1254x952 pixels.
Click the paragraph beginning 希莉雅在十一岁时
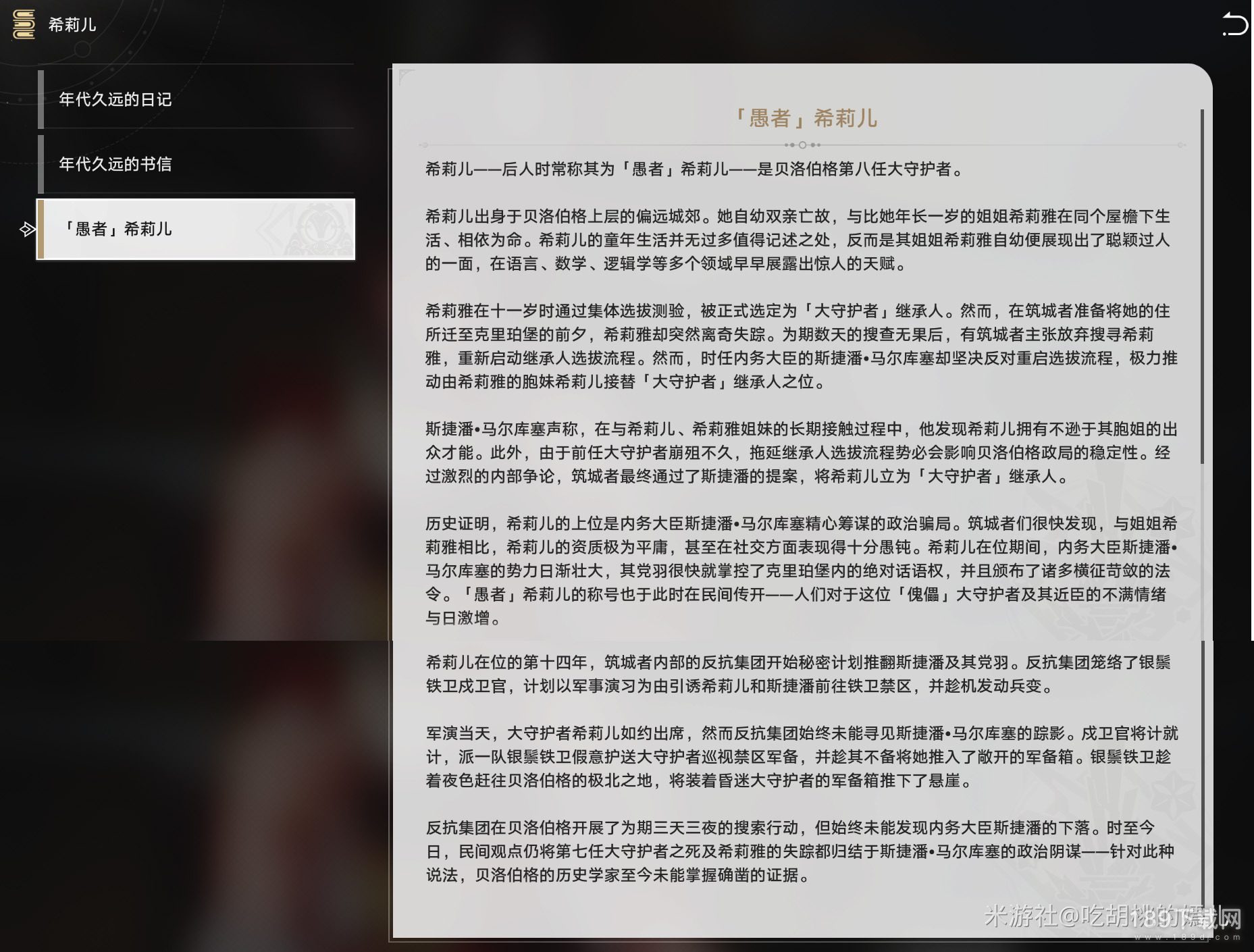coord(800,346)
